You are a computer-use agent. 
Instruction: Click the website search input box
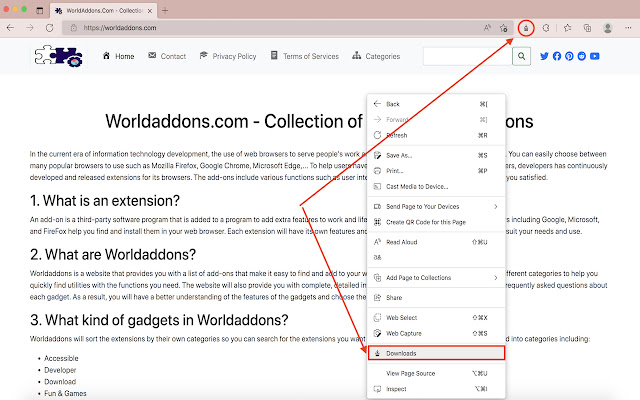(x=467, y=56)
